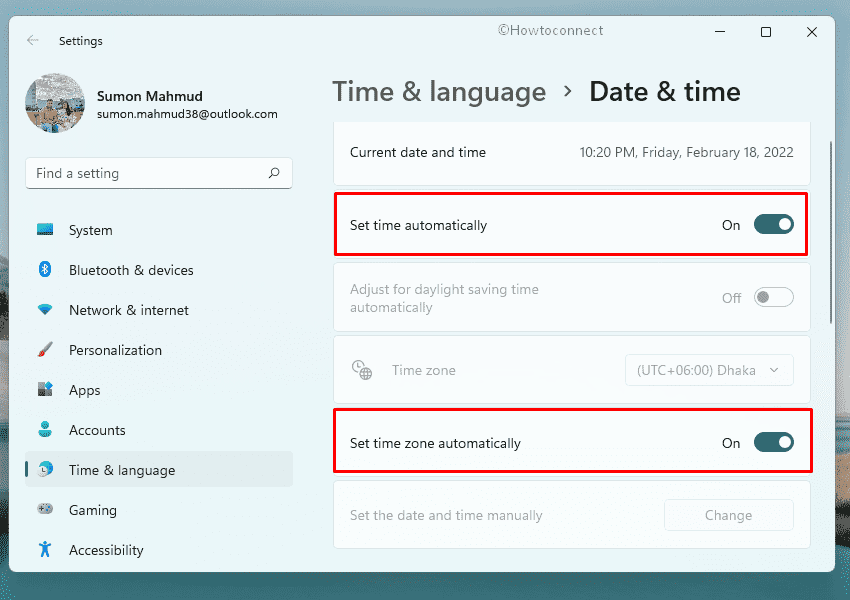Open Bluetooth & devices via its icon

45,270
